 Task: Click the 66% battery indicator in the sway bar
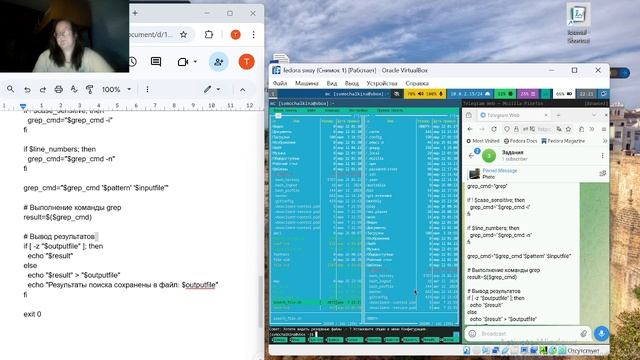click(563, 94)
